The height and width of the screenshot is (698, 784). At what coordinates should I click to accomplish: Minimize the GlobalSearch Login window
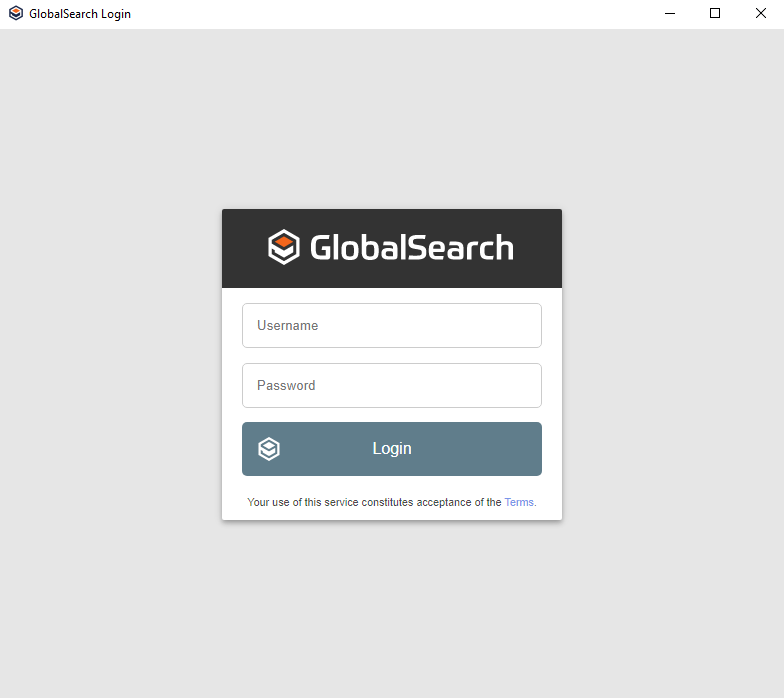point(670,14)
